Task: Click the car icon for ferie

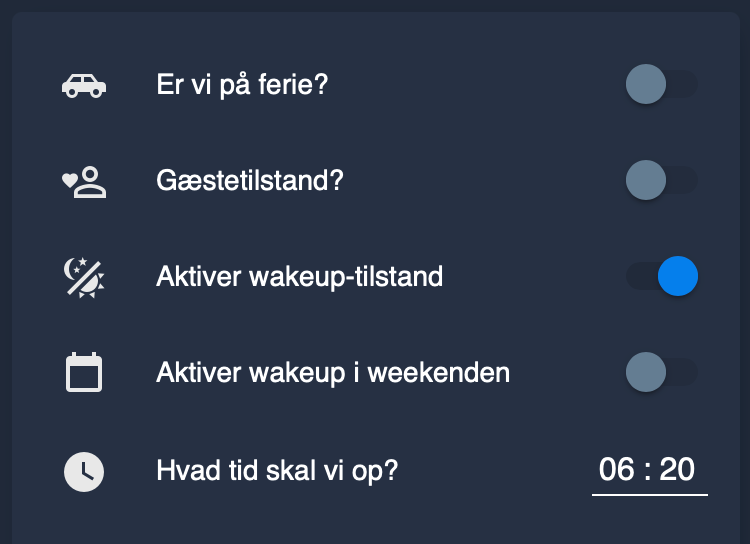Action: click(84, 85)
